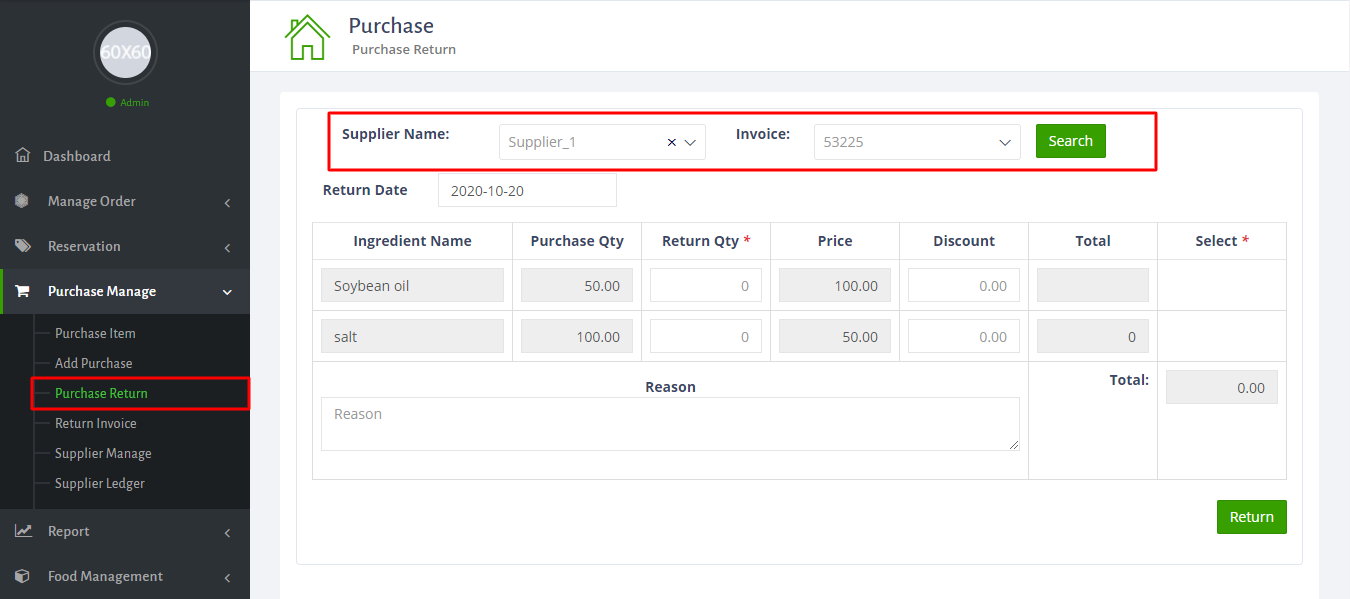Click the Return Qty field for Soybean oil
Image resolution: width=1350 pixels, height=599 pixels.
point(706,286)
